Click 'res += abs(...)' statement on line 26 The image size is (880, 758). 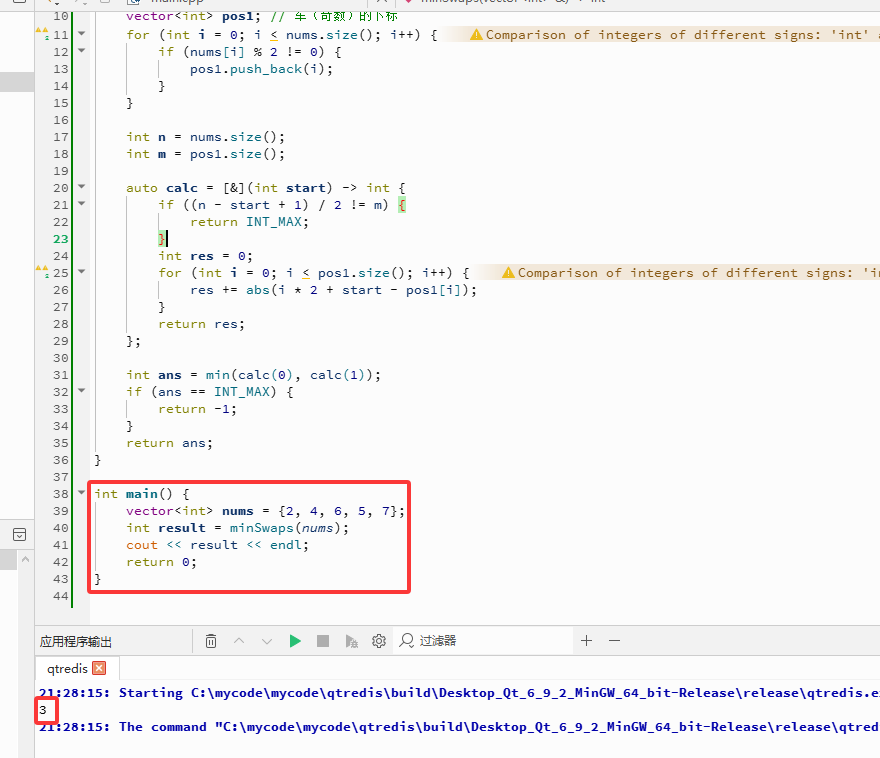tap(333, 290)
